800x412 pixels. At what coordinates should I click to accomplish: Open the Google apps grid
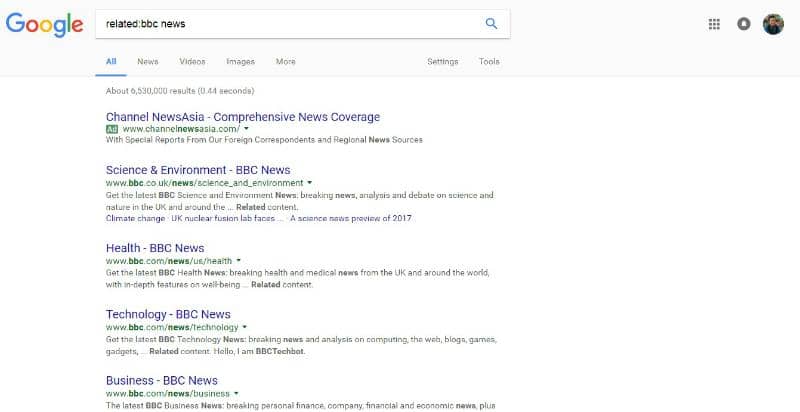point(714,24)
